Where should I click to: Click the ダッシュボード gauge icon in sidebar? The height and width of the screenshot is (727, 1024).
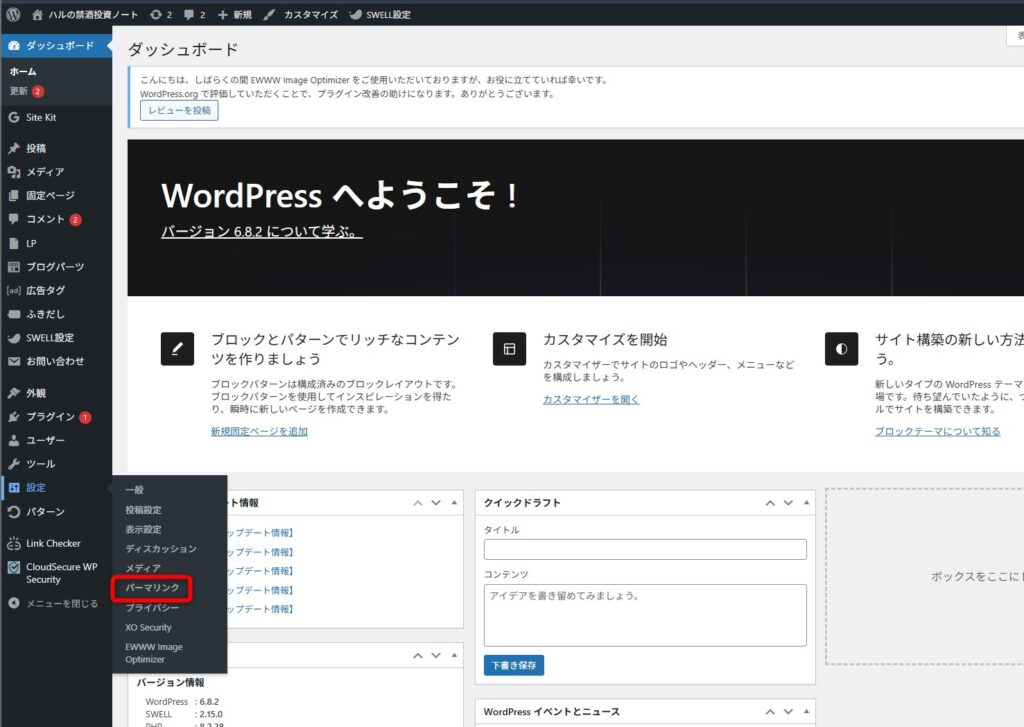[x=14, y=45]
